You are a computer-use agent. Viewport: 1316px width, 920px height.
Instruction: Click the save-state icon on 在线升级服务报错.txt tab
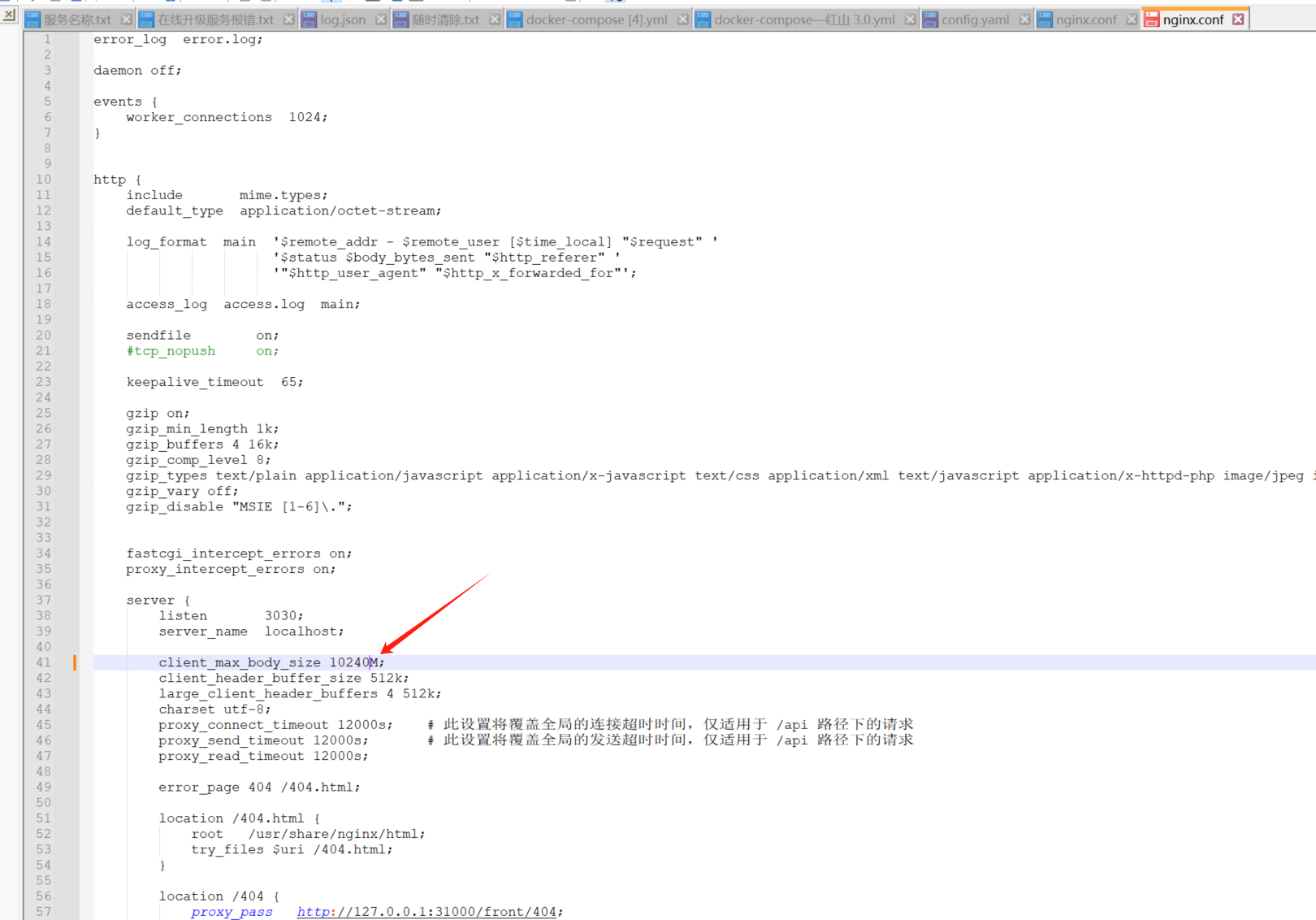146,20
